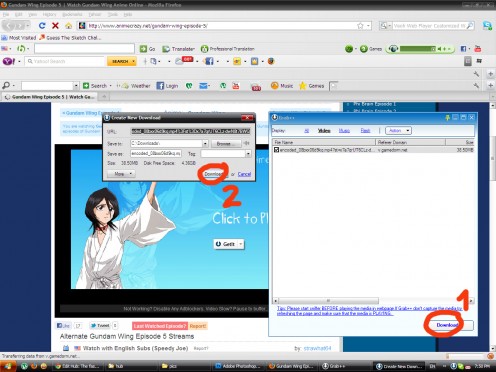
Task: Click the Browse button in download dialog
Action: pyautogui.click(x=226, y=143)
